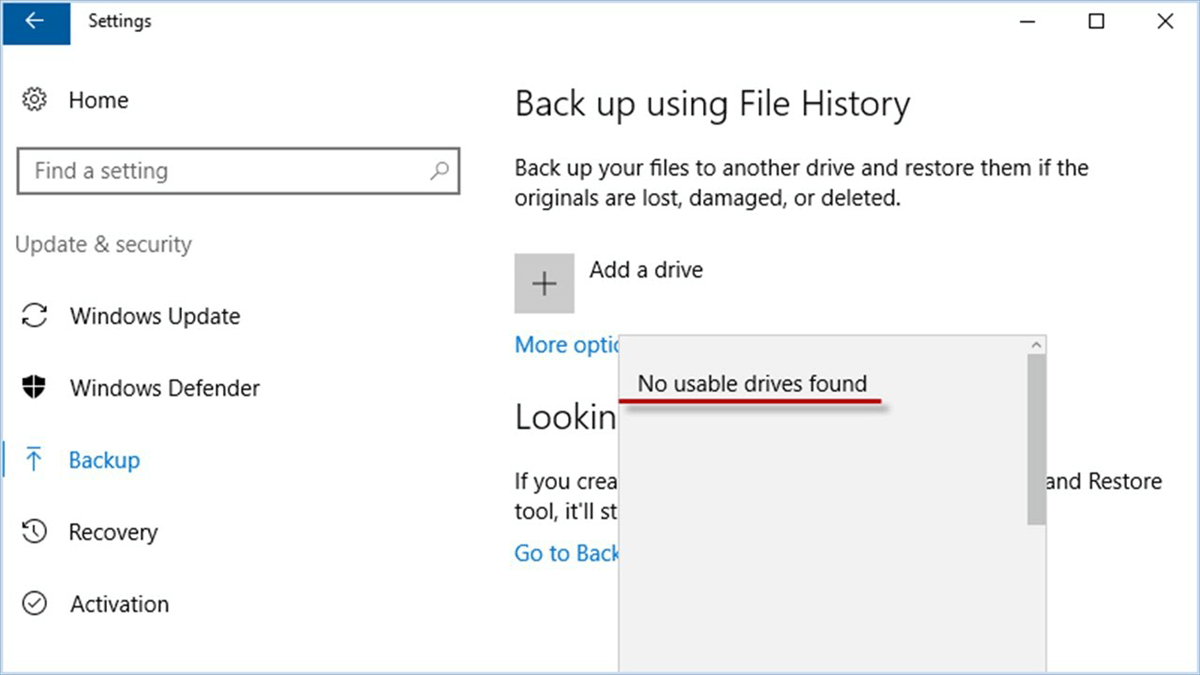Image resolution: width=1200 pixels, height=675 pixels.
Task: Click the back arrow in title bar
Action: [34, 21]
